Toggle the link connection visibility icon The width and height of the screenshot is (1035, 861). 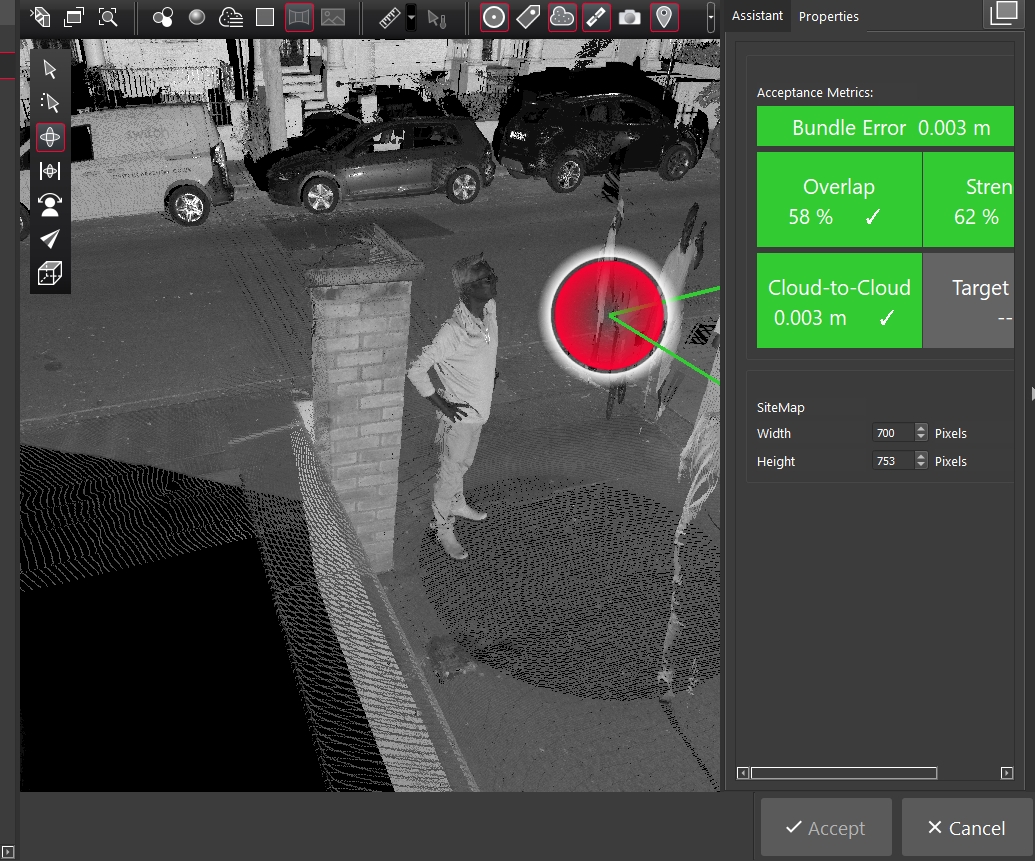tap(596, 17)
